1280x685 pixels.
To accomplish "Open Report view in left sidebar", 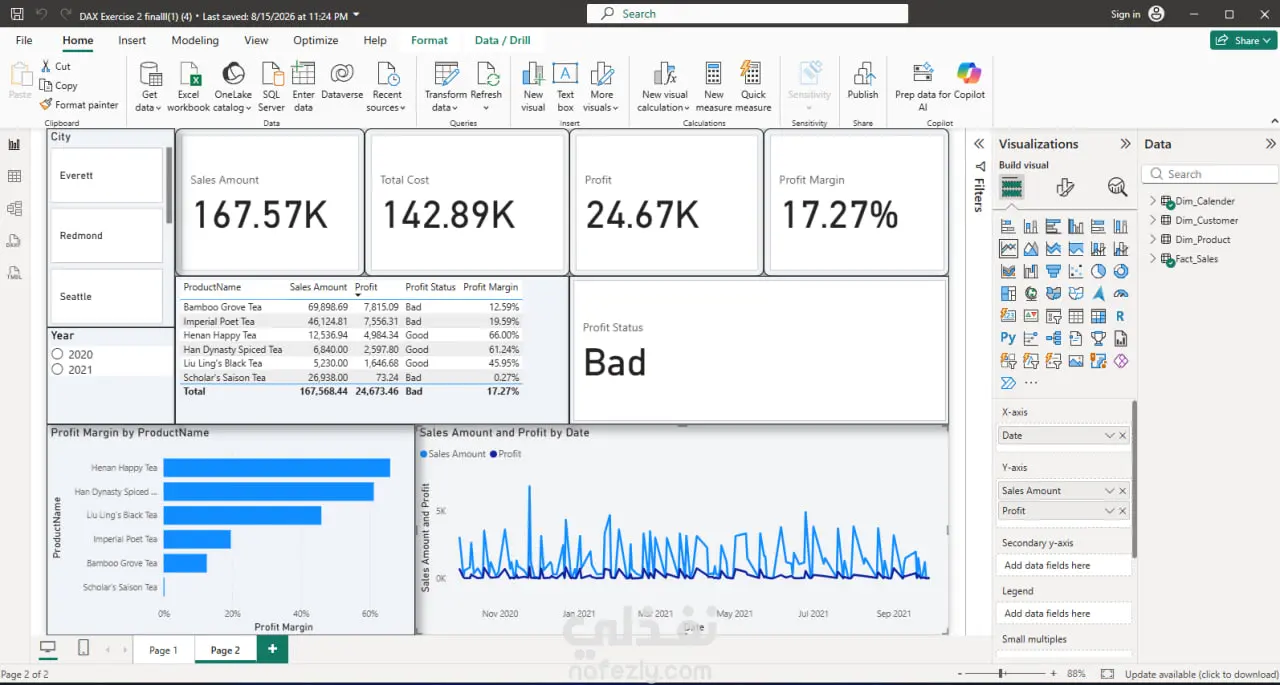I will [14, 144].
